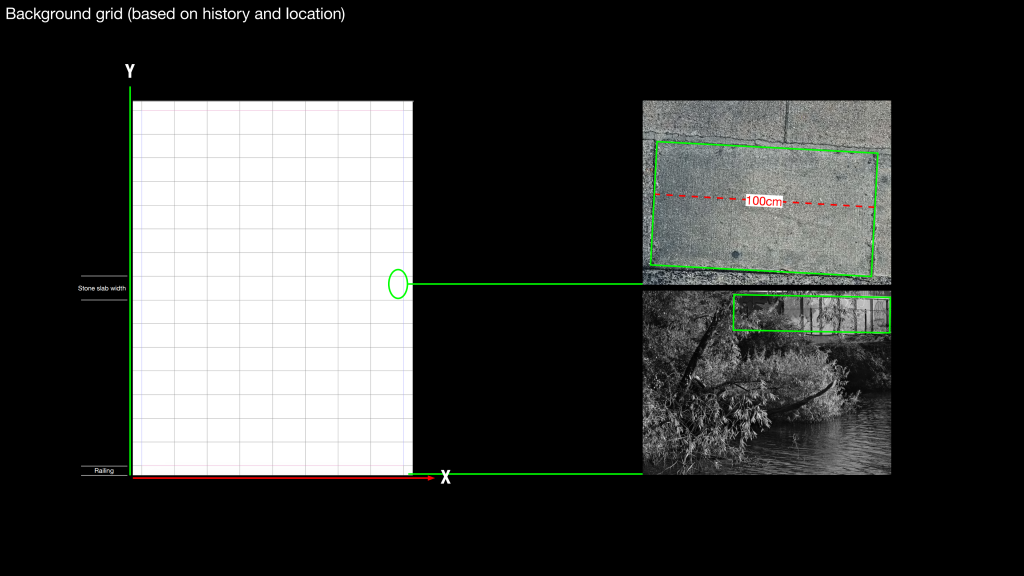Select the Y axis label

(130, 71)
